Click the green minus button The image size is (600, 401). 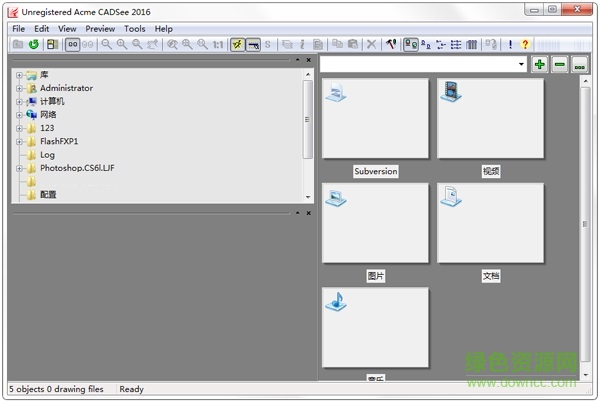560,64
